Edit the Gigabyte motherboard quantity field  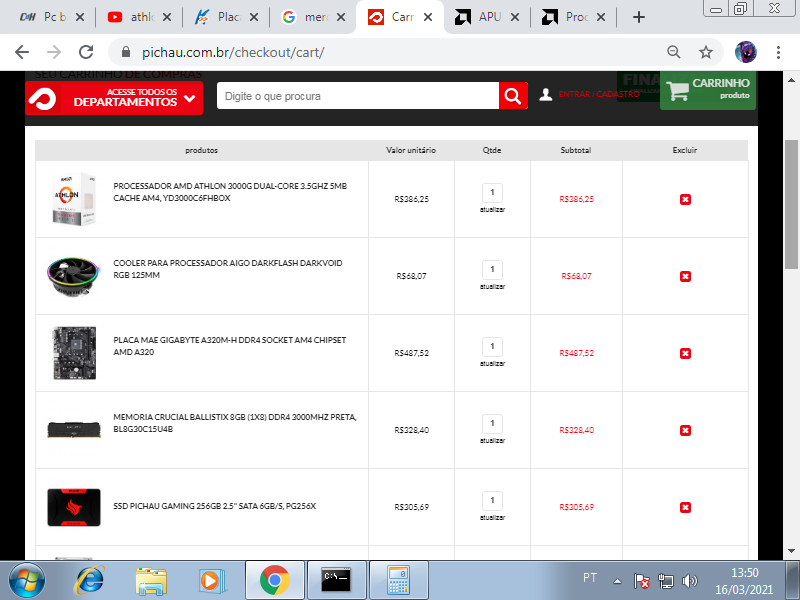(x=492, y=346)
